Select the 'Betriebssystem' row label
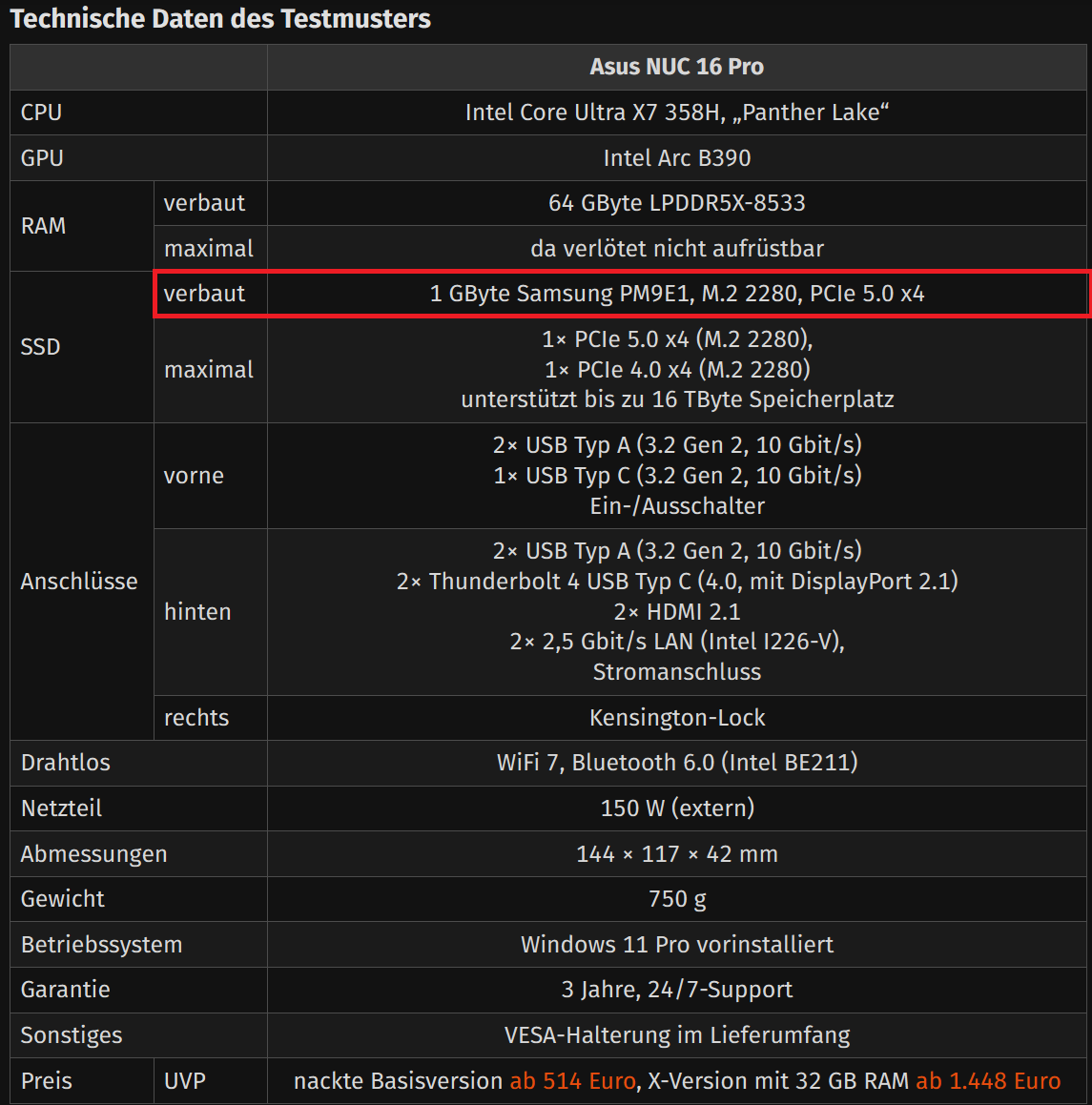Viewport: 1092px width, 1105px height. coord(101,945)
